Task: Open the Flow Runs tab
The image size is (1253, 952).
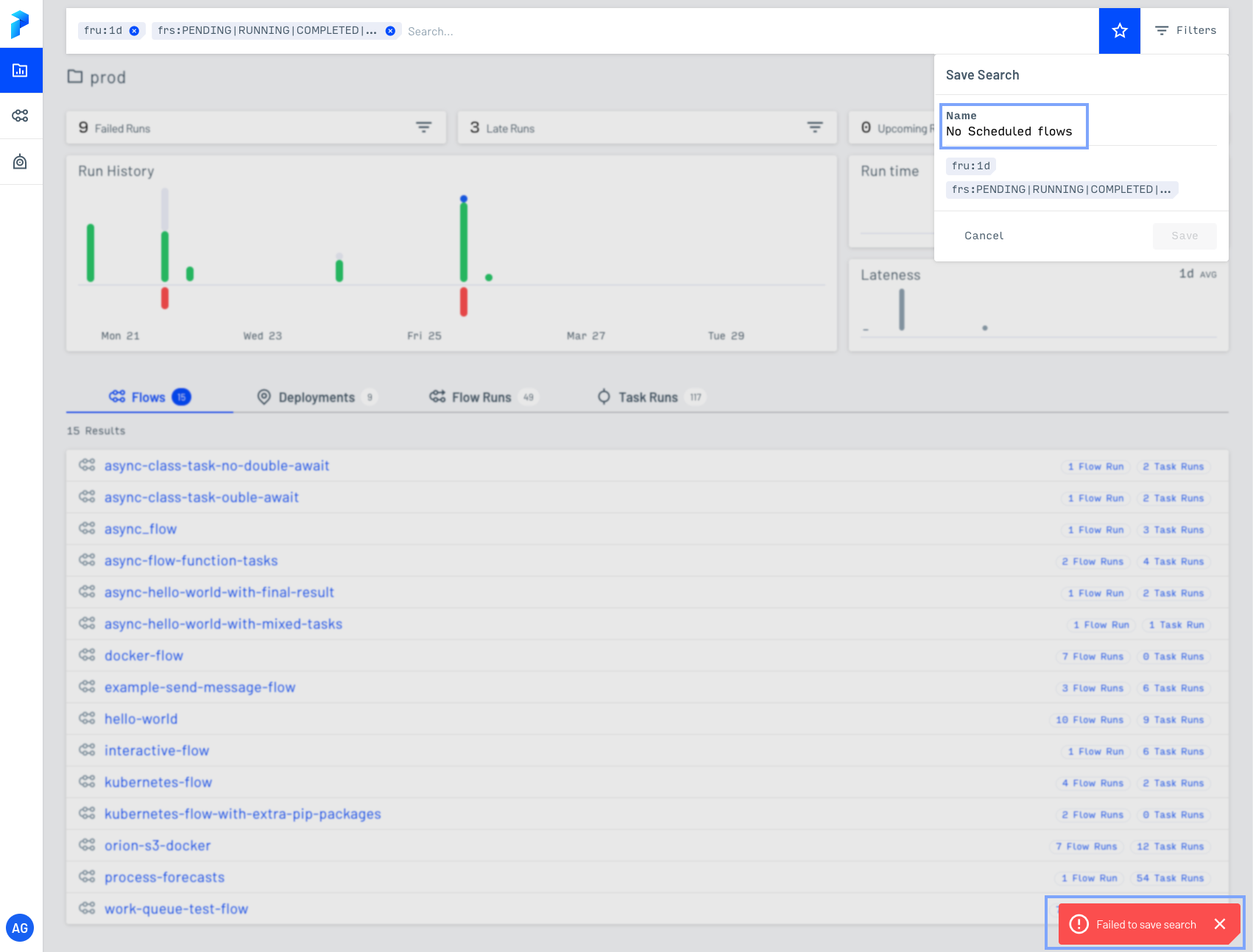Action: tap(482, 397)
